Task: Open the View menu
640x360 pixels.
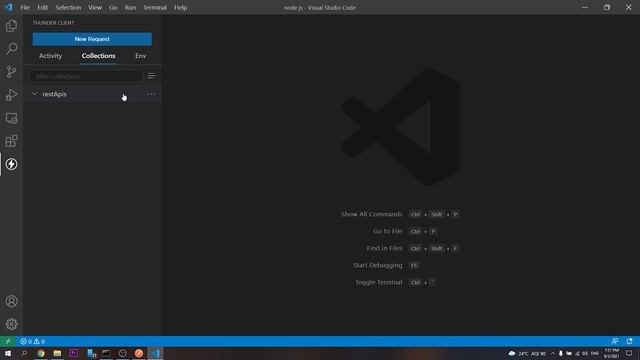Action: click(95, 7)
